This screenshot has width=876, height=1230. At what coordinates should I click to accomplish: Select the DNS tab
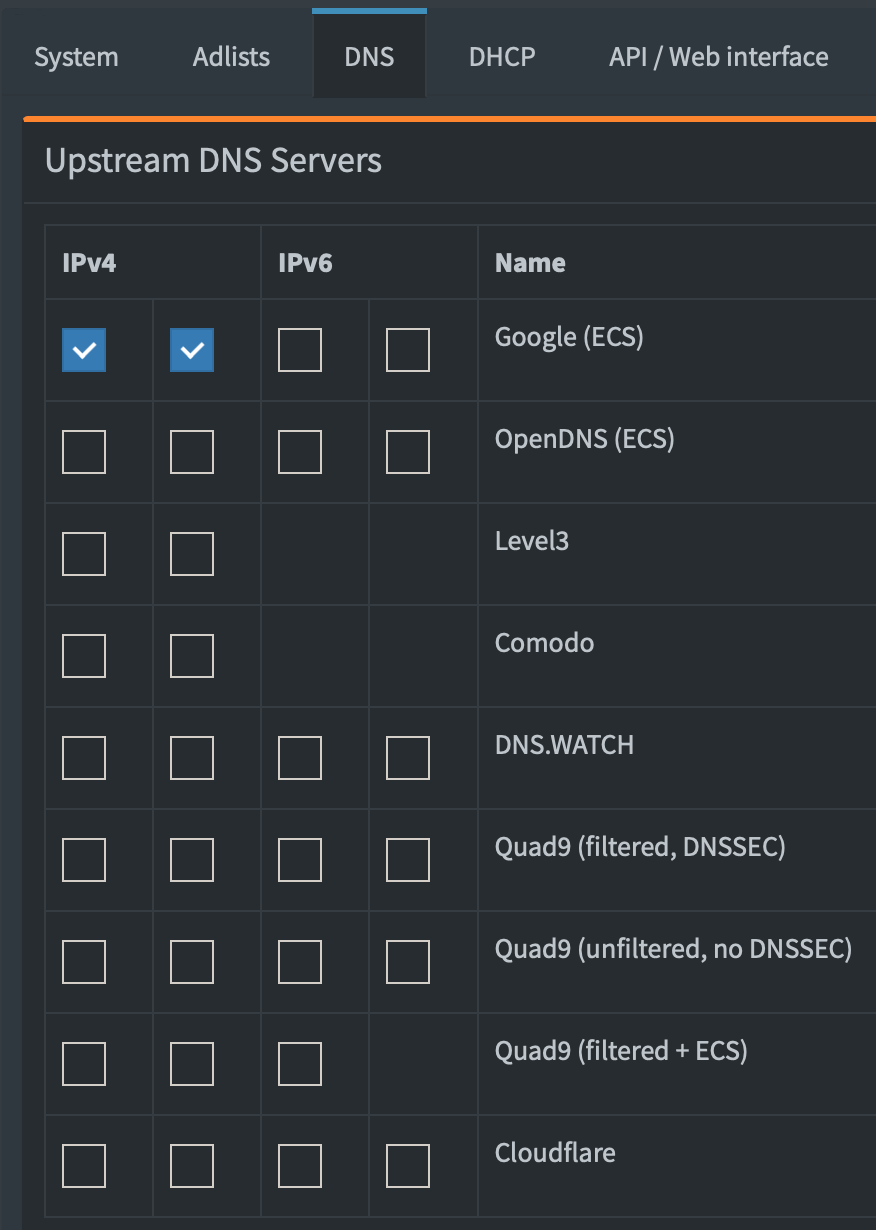tap(369, 57)
